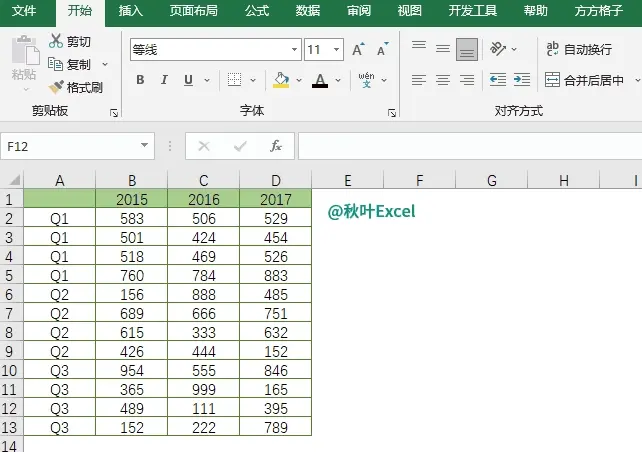Click the decrease font size icon
Screen dimensions: 642x452
(x=382, y=50)
